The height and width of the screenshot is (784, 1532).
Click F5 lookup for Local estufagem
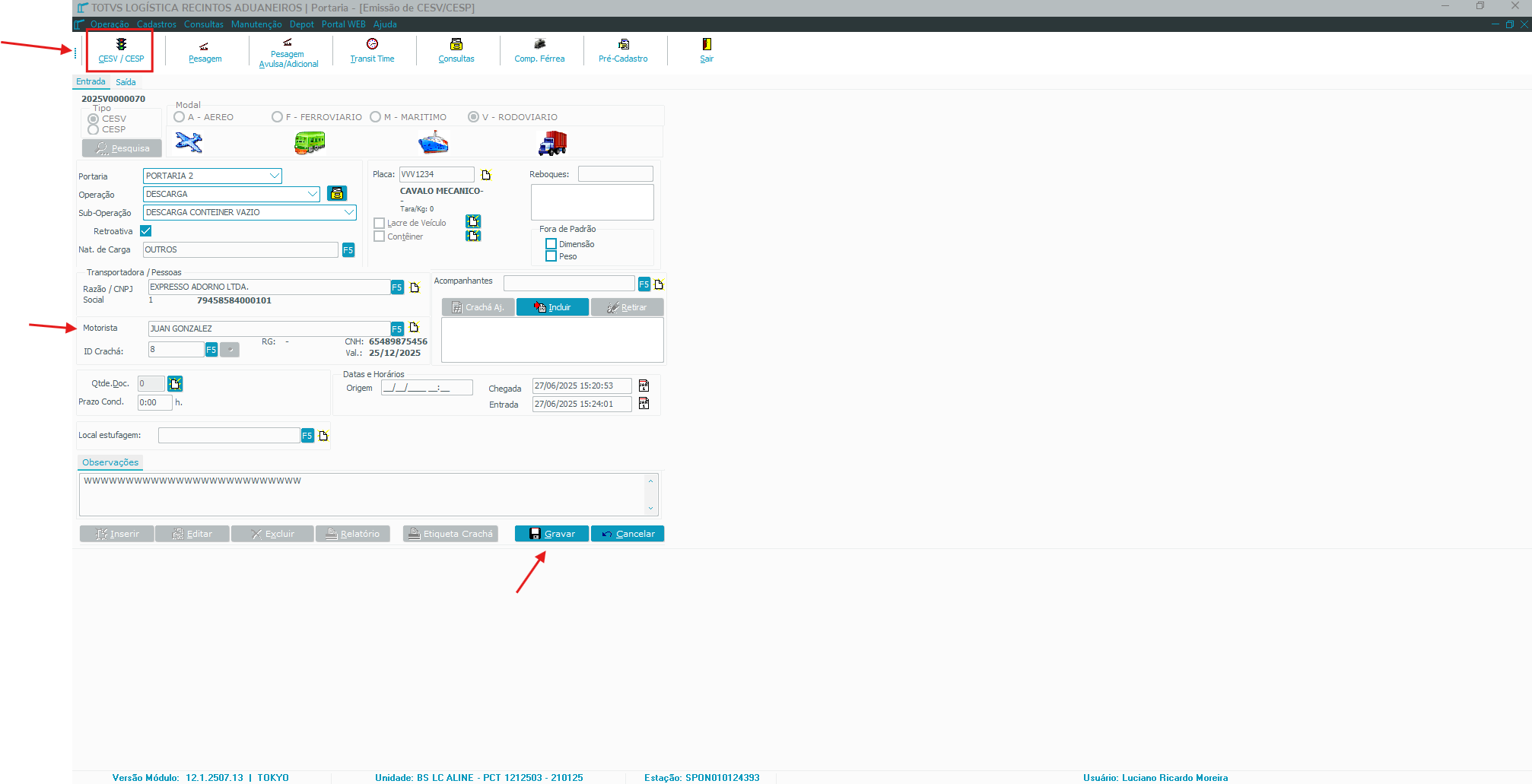click(x=307, y=436)
